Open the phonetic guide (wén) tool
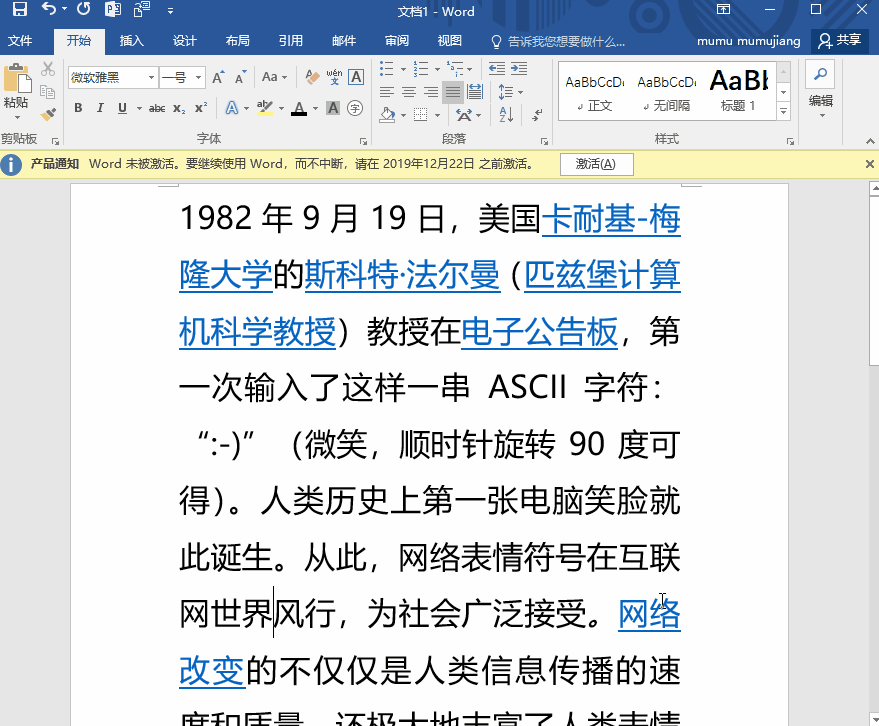The image size is (879, 726). click(334, 77)
